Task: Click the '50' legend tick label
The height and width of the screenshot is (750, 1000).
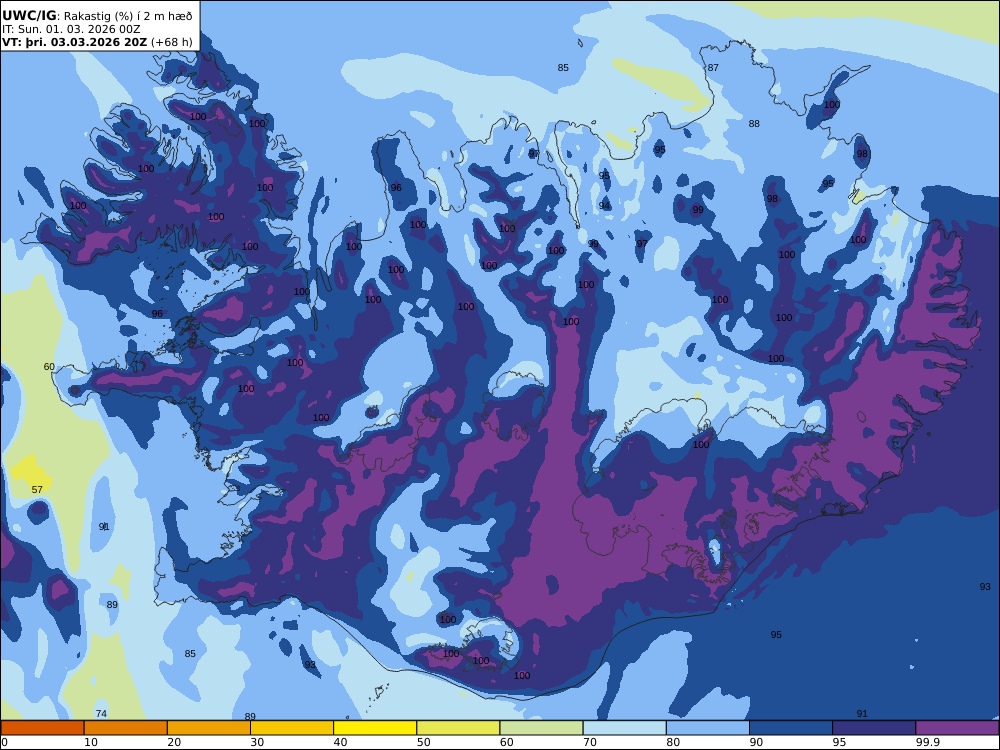Action: point(423,742)
